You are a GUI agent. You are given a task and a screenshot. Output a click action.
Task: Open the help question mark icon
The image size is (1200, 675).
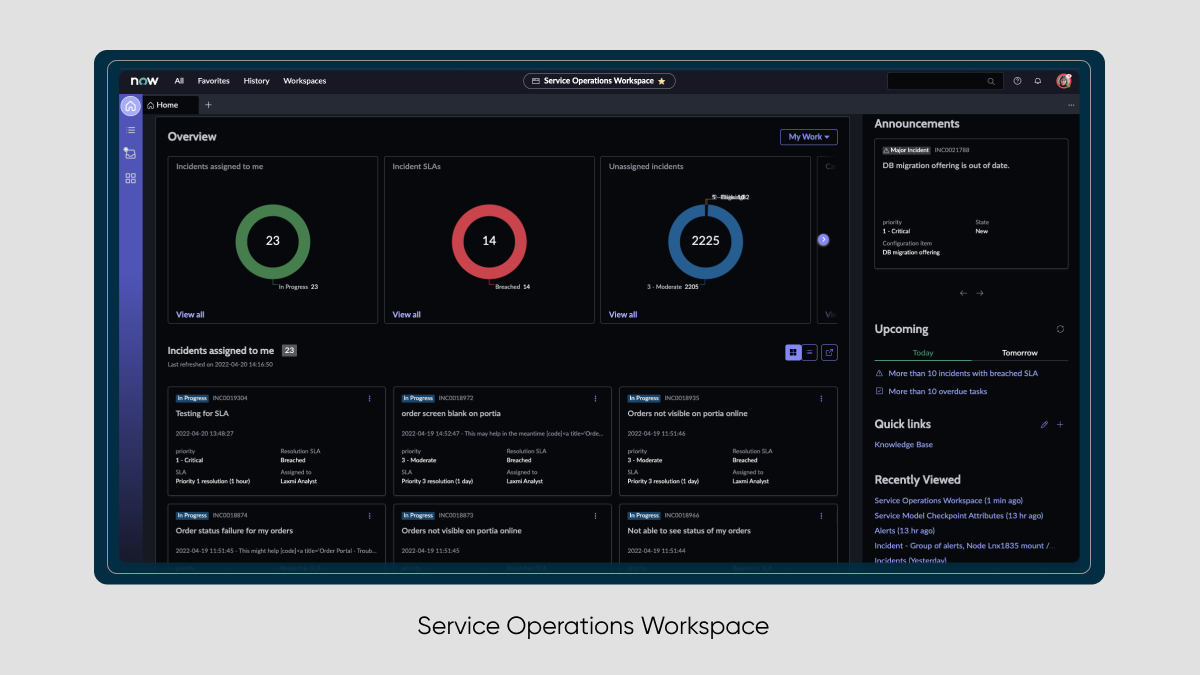click(1017, 81)
